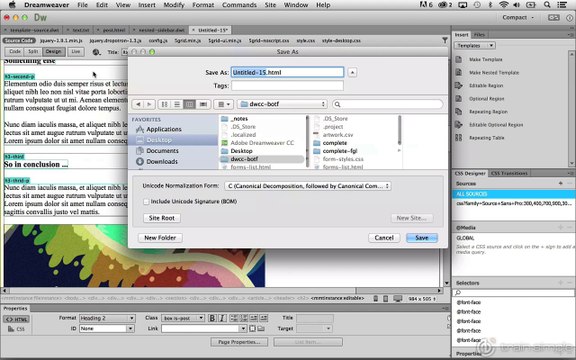The height and width of the screenshot is (360, 576).
Task: Switch to the post.html document tab
Action: click(x=112, y=30)
